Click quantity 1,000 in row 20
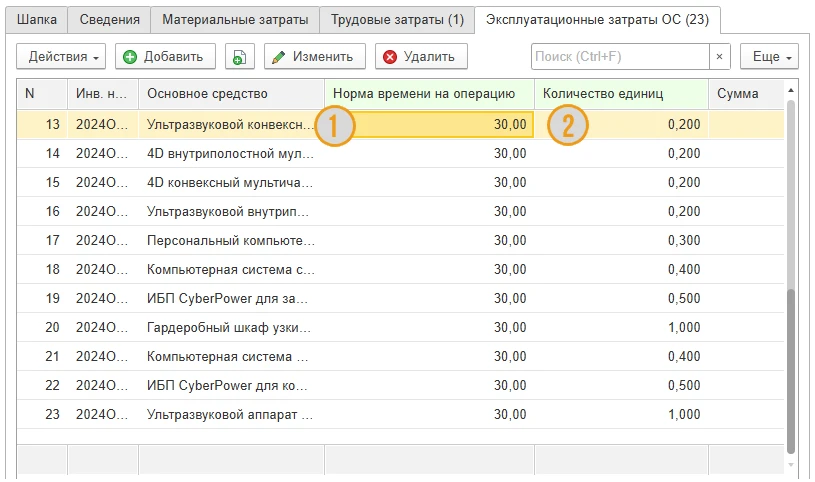Viewport: 815px width, 482px height. click(621, 328)
